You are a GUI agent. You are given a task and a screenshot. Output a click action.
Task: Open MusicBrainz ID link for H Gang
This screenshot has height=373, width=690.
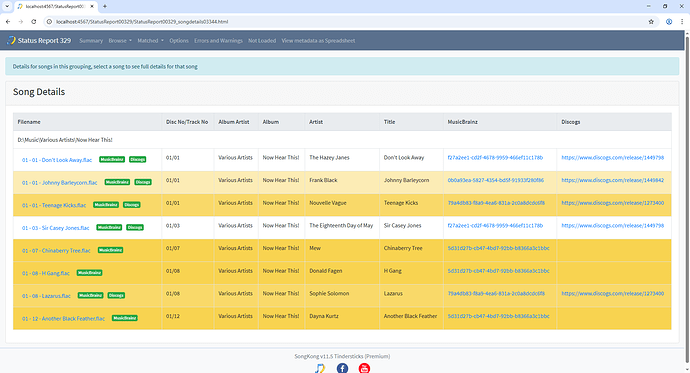[499, 271]
